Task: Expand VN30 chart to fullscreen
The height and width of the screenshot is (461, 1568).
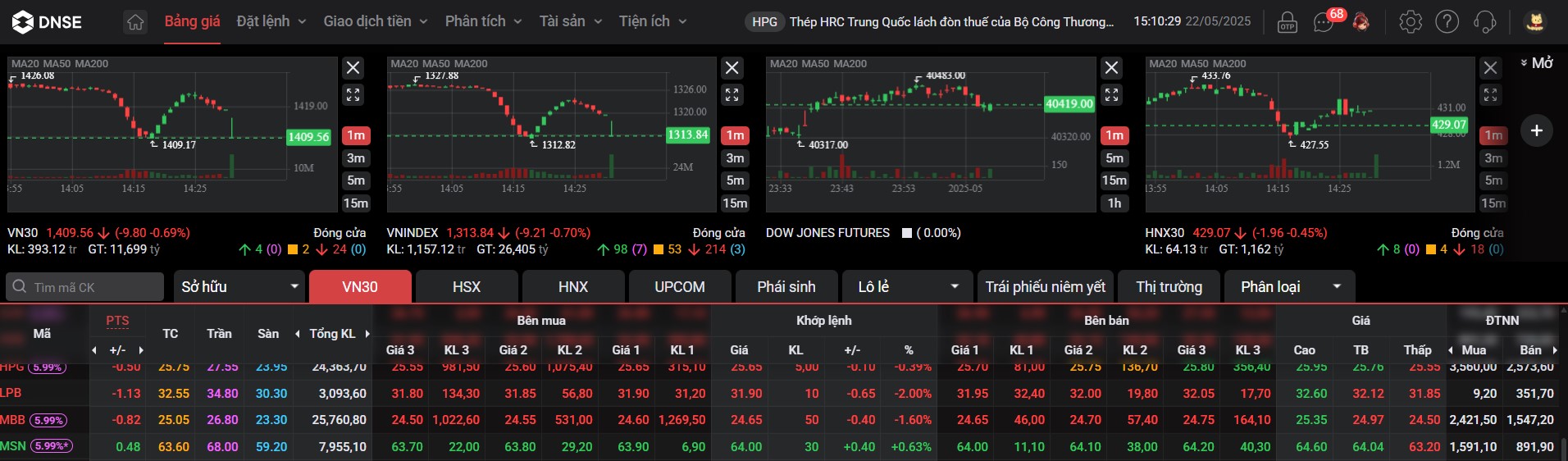Action: pyautogui.click(x=353, y=94)
